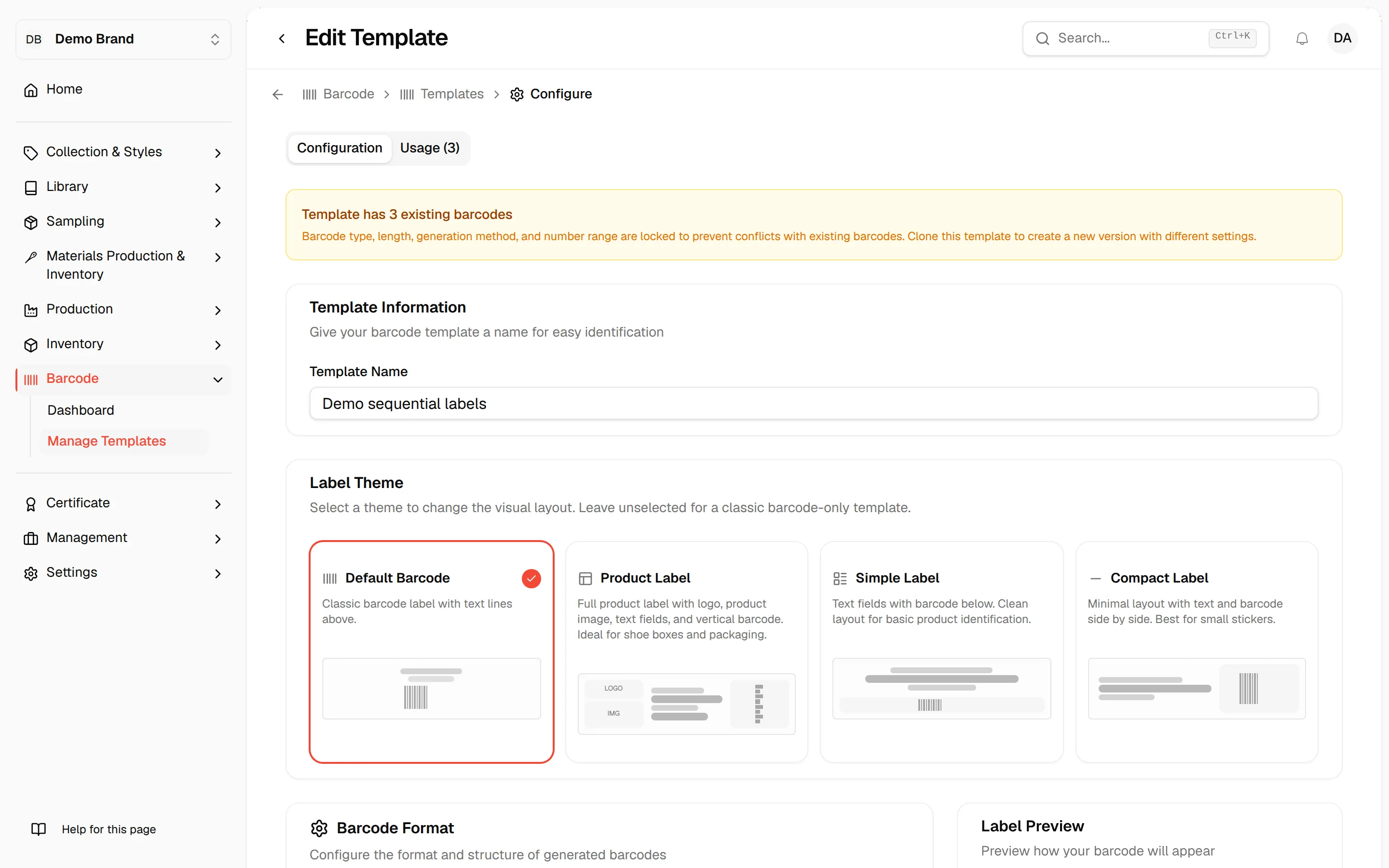The width and height of the screenshot is (1389, 868).
Task: Click the Library book icon
Action: coord(31,188)
